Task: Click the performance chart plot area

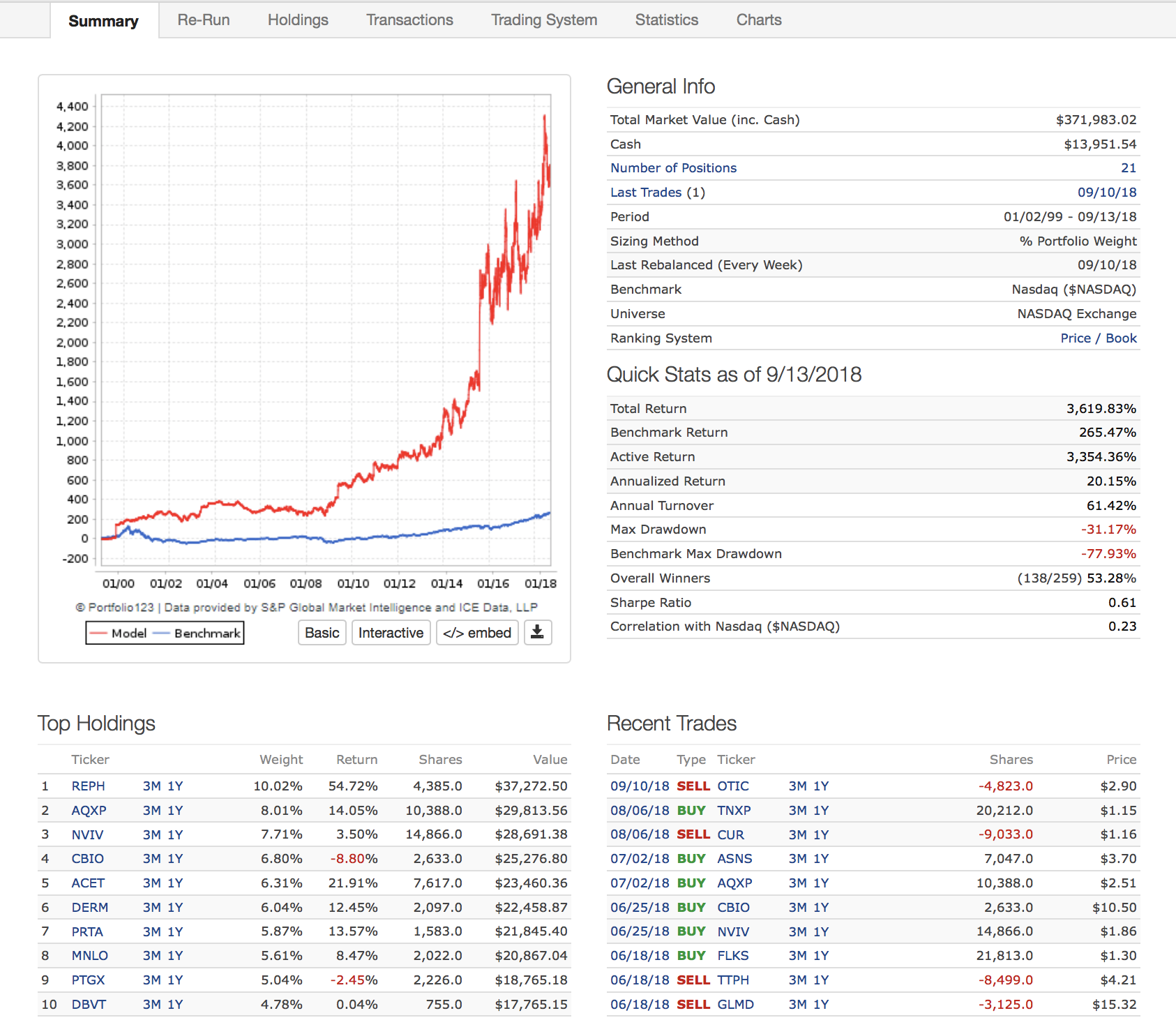Action: click(326, 329)
